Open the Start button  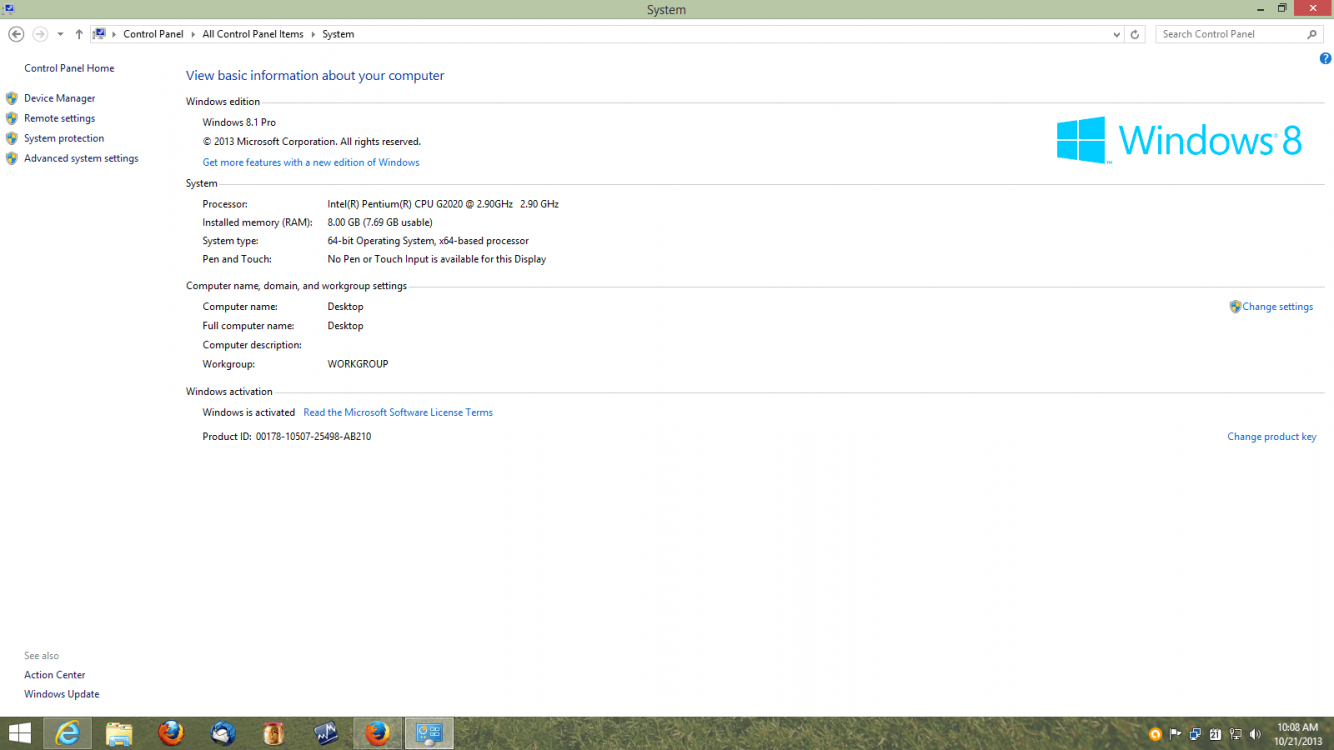click(19, 733)
